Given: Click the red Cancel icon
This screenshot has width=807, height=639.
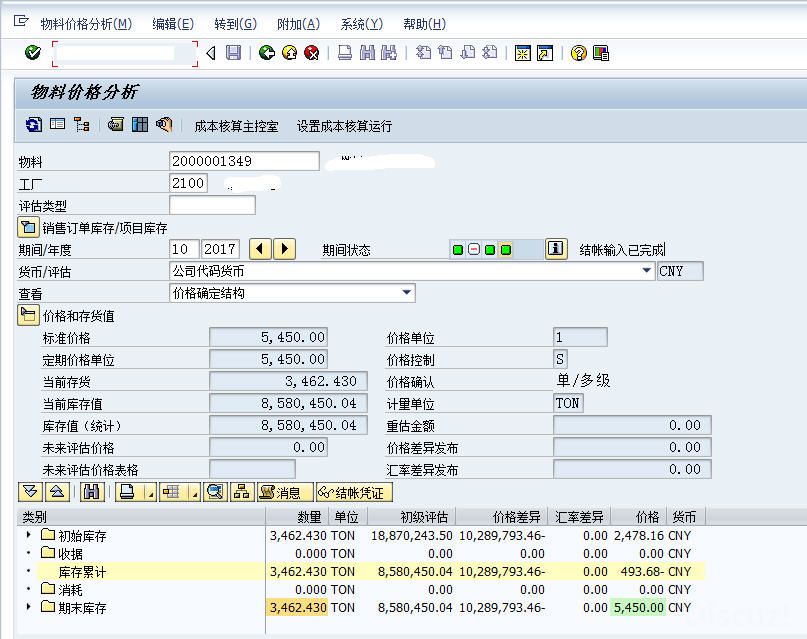Looking at the screenshot, I should tap(312, 54).
